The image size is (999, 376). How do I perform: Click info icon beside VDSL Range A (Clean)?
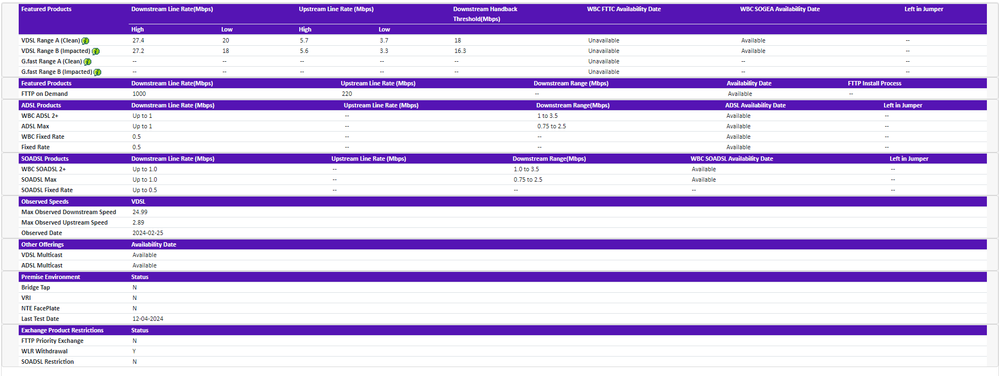[85, 40]
